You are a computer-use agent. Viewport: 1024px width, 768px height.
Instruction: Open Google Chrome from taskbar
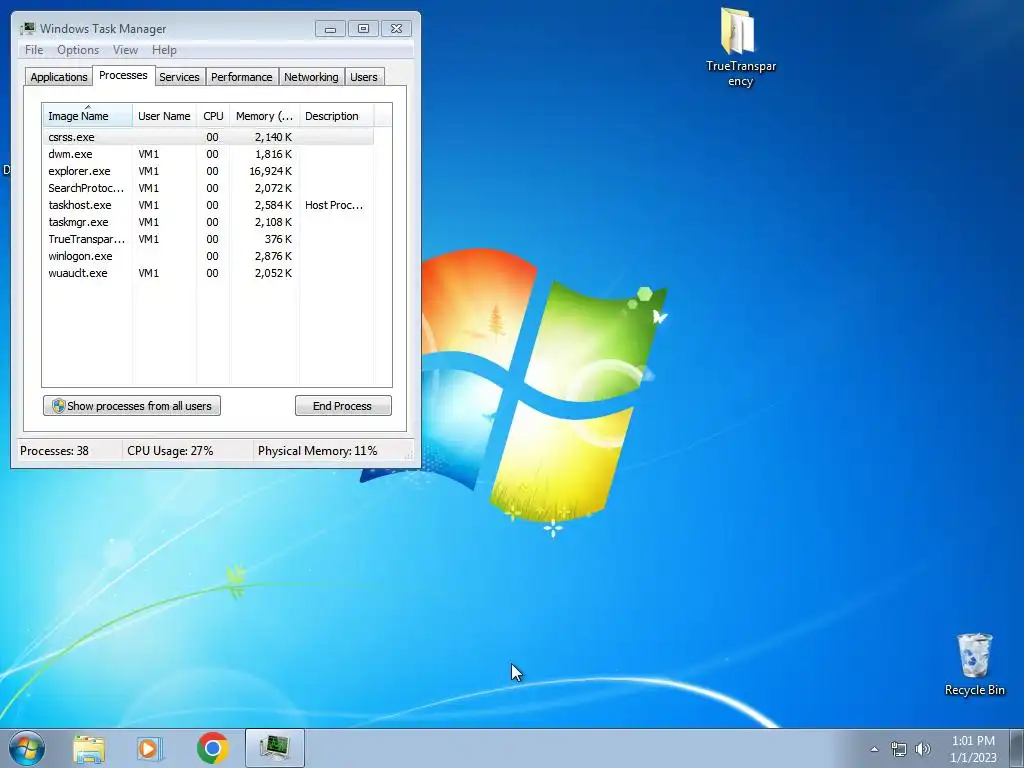212,748
